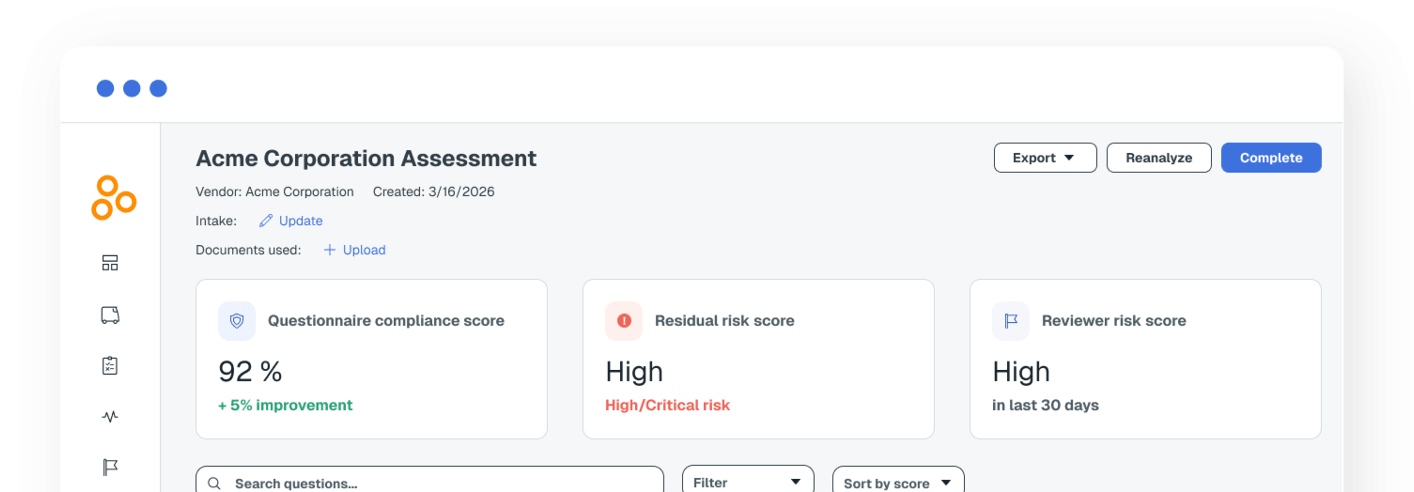This screenshot has height=492, width=1414.
Task: Click the magnifier icon in search box
Action: point(214,483)
